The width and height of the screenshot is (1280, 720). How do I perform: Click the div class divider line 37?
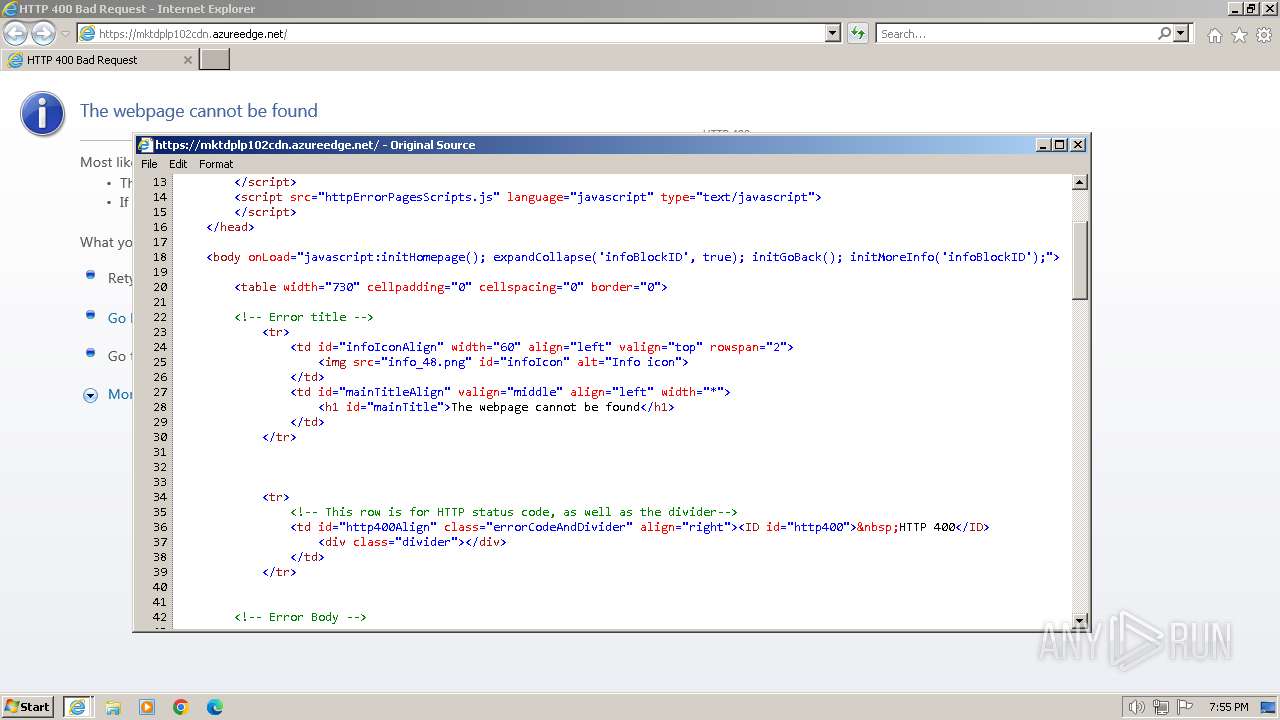(413, 542)
